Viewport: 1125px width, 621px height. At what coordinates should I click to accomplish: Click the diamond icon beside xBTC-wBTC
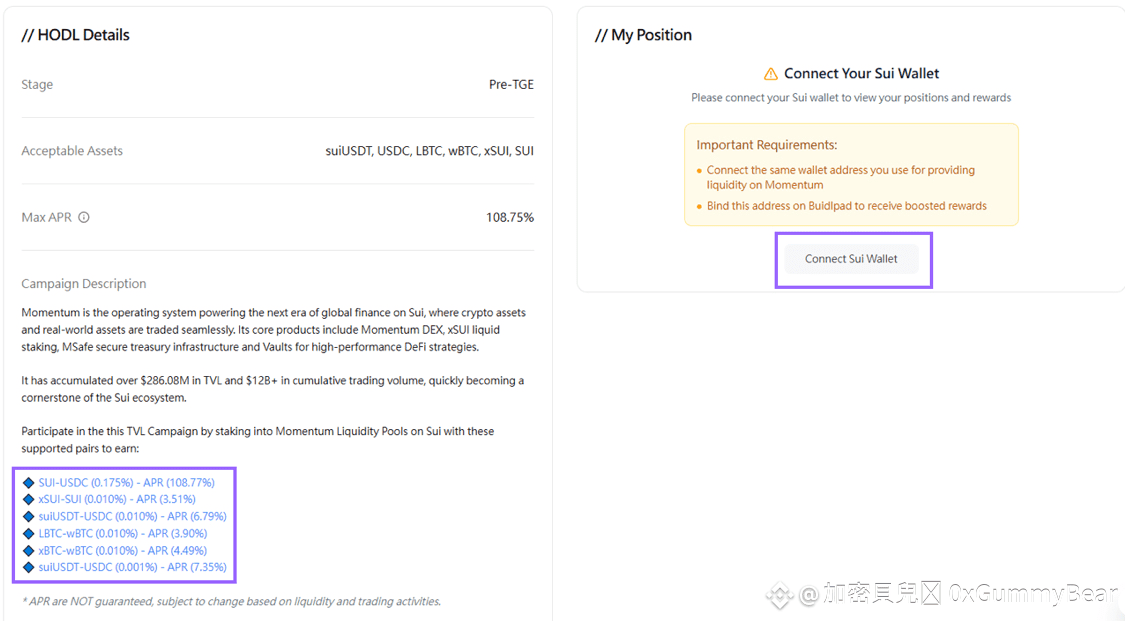point(28,550)
